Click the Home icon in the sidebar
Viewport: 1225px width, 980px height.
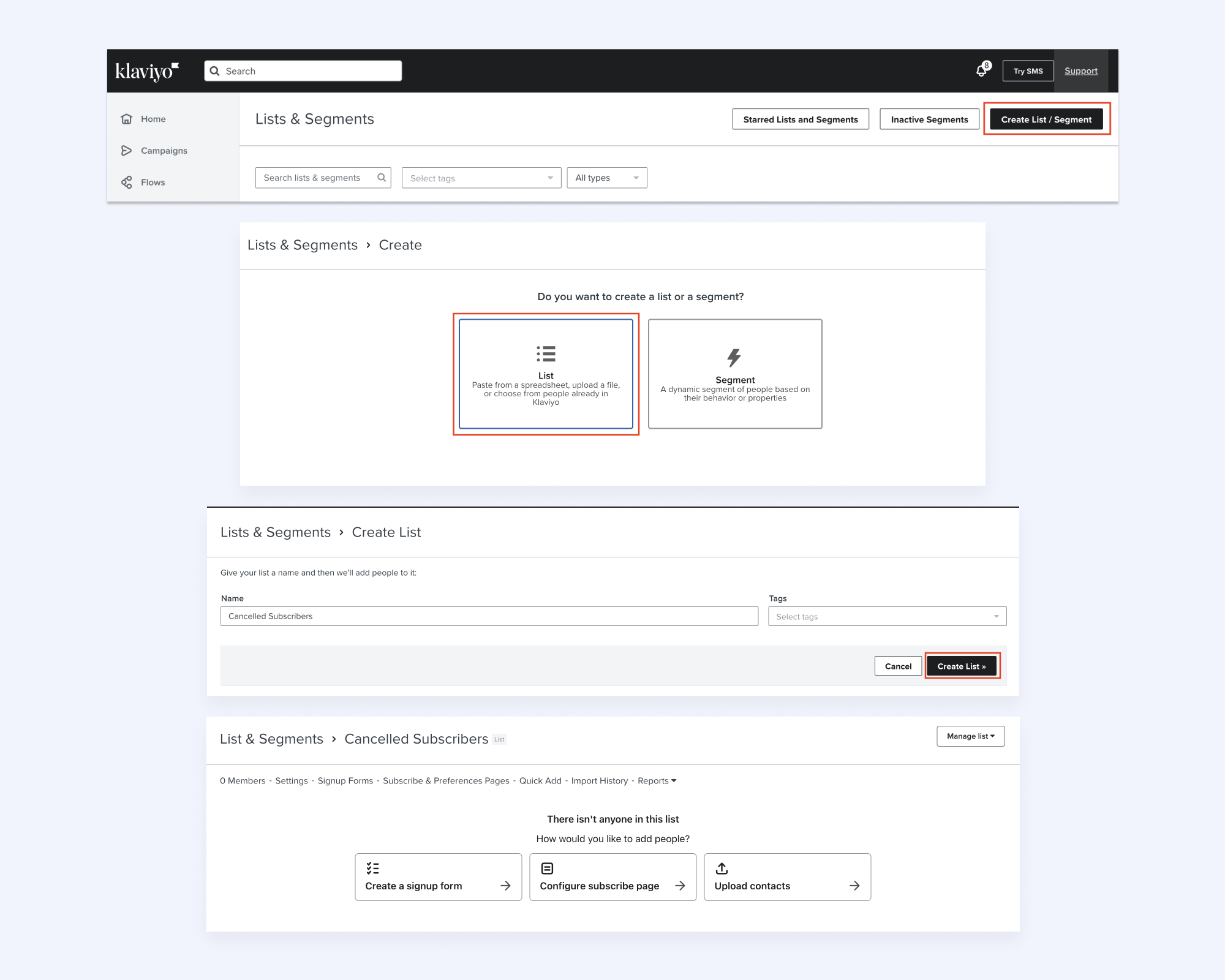click(127, 119)
